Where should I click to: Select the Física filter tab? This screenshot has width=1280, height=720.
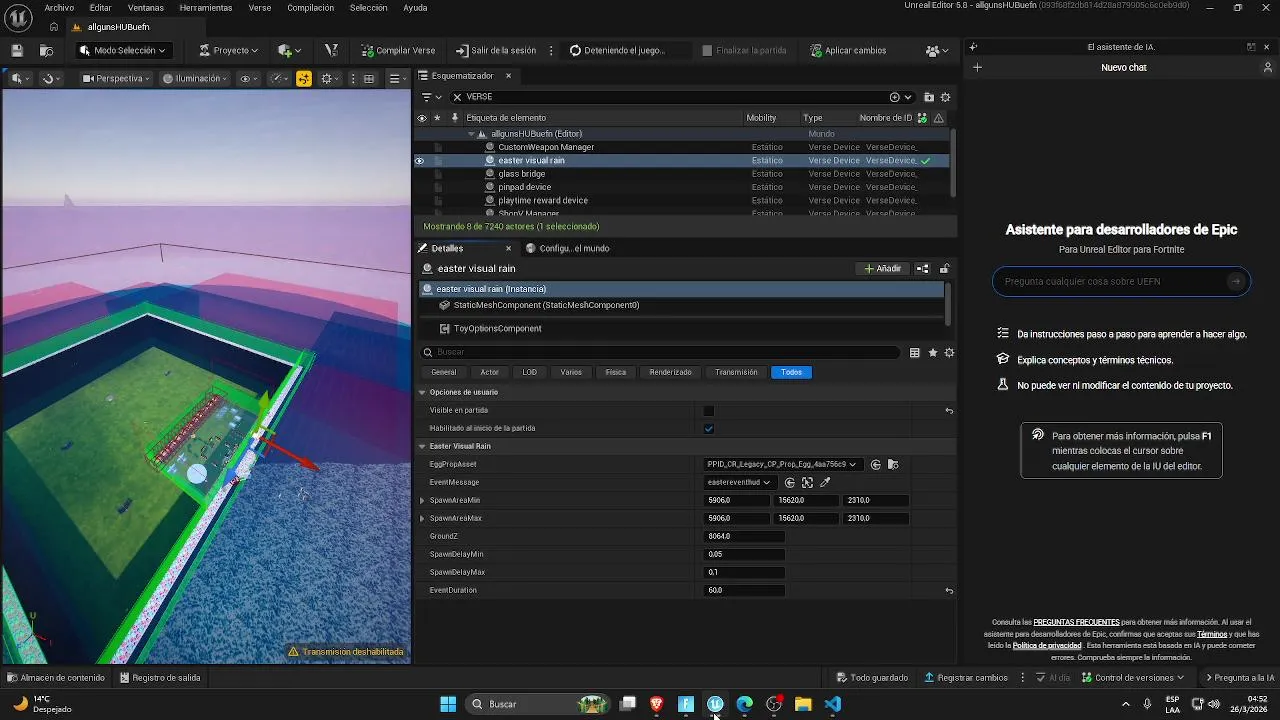[616, 372]
